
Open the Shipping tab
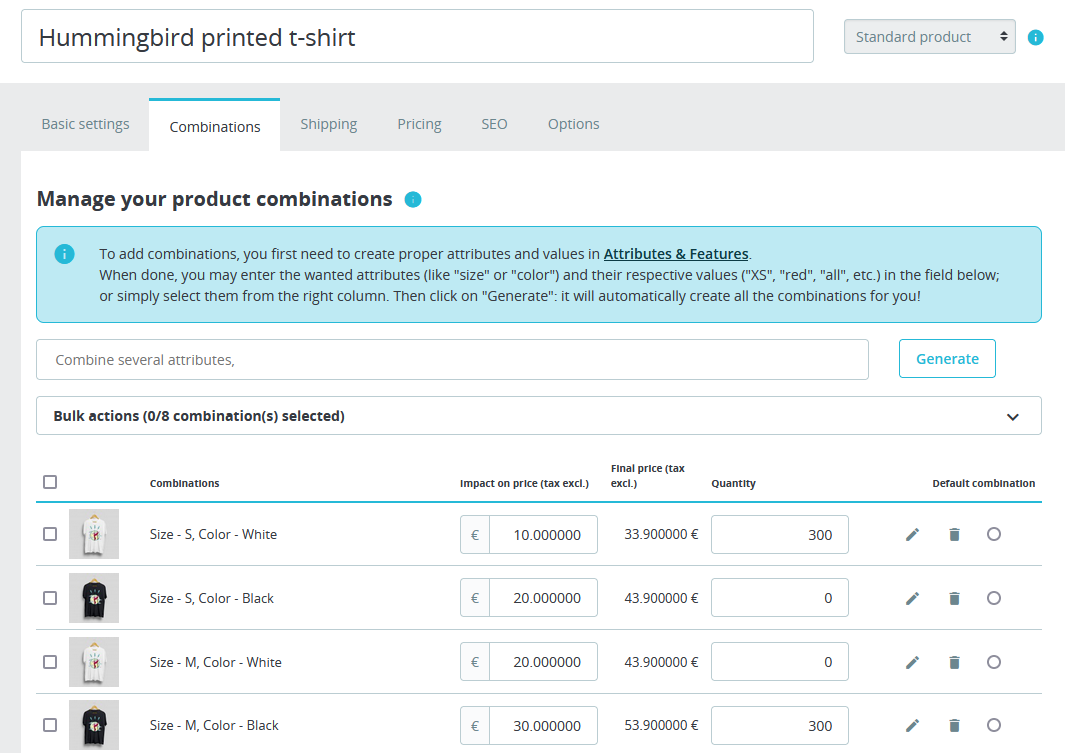coord(328,124)
